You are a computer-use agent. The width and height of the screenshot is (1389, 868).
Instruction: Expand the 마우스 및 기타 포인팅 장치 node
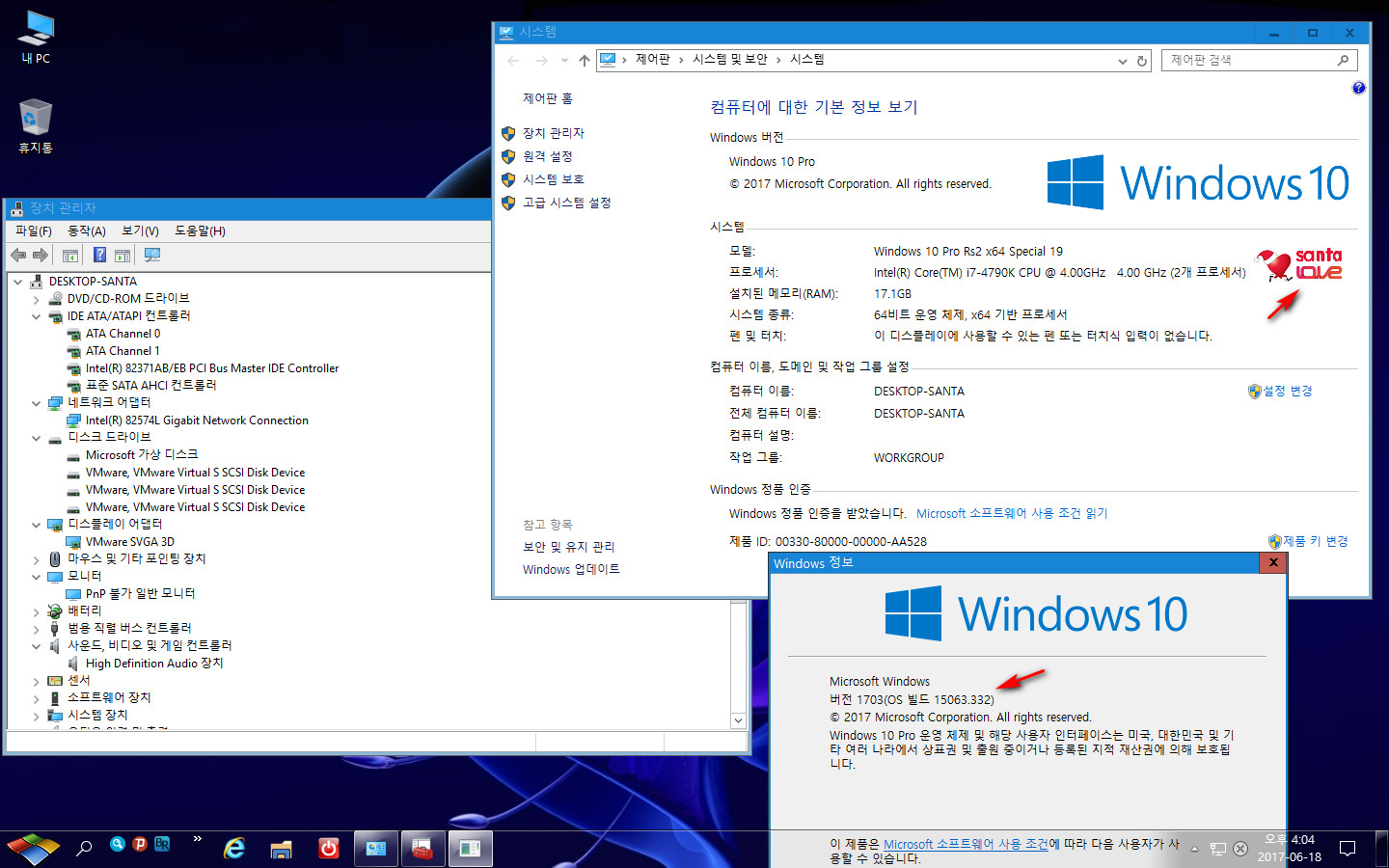point(37,559)
